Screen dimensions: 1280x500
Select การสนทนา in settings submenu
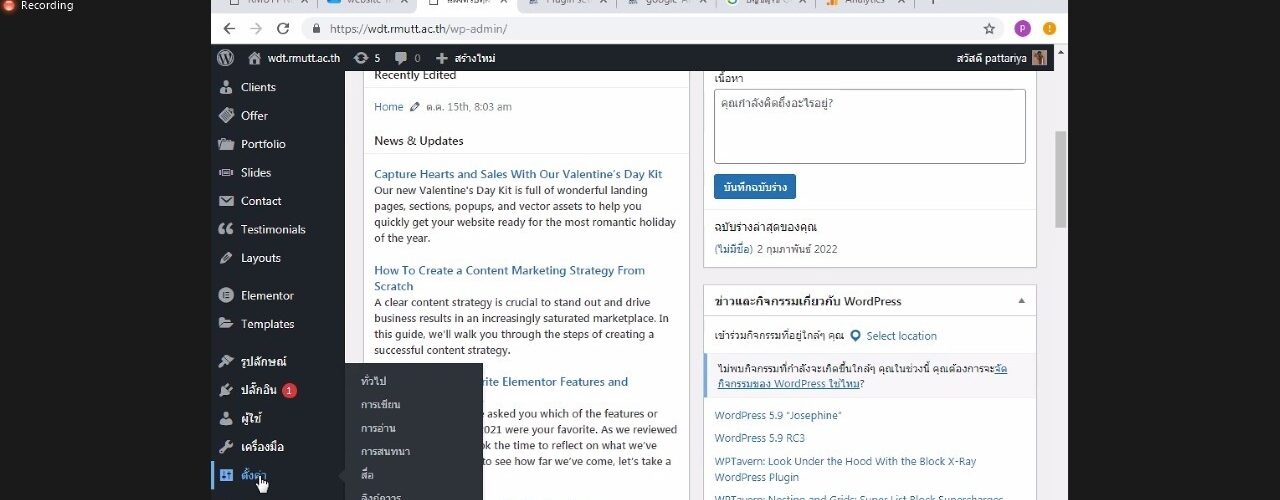point(385,451)
